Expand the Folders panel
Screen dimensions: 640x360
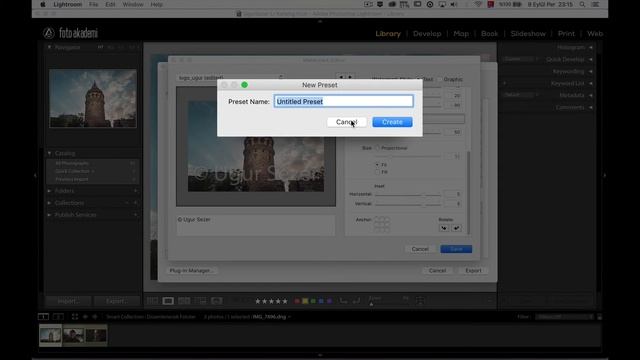tap(49, 191)
